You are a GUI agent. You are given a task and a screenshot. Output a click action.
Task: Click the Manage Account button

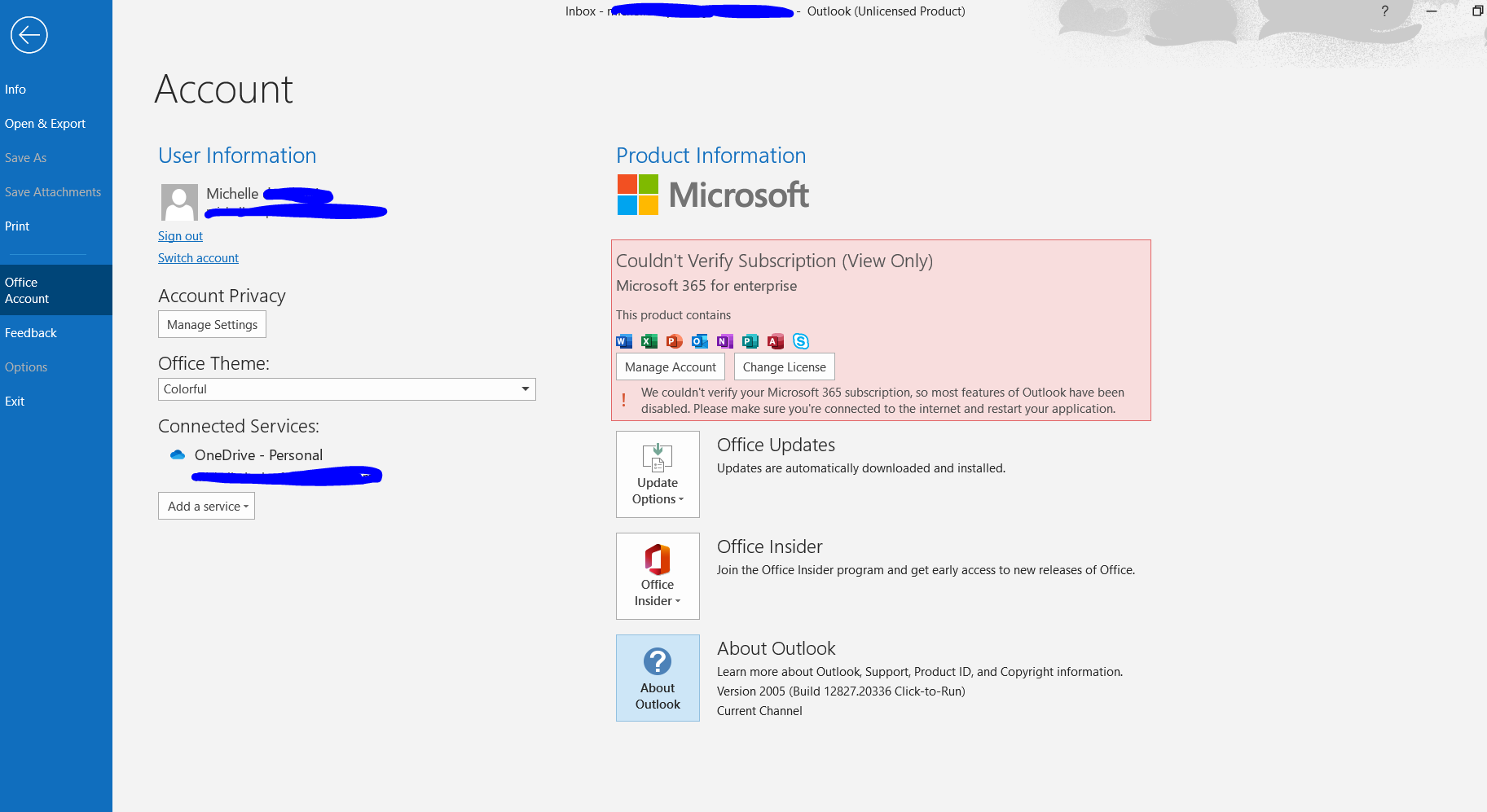point(671,366)
